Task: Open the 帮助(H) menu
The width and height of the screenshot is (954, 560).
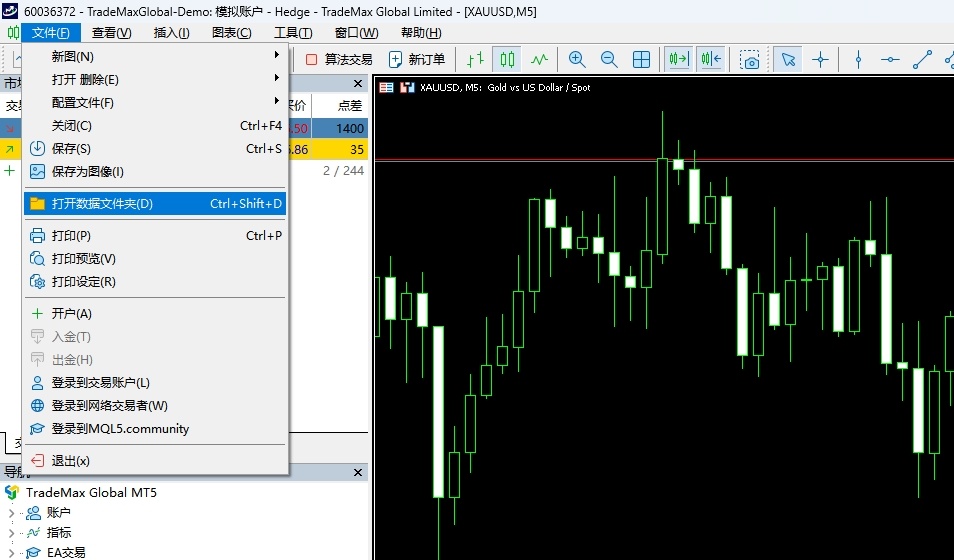Action: (x=421, y=33)
